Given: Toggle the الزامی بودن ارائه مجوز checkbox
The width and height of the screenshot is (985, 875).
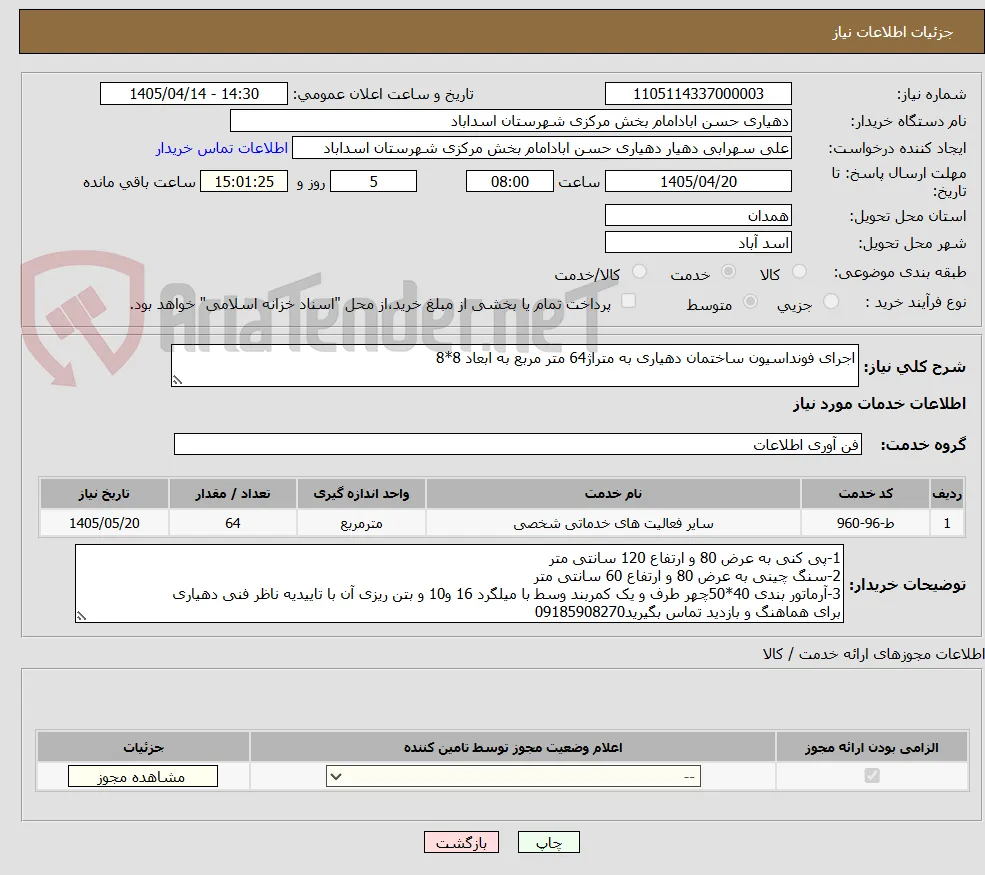Looking at the screenshot, I should click(872, 776).
